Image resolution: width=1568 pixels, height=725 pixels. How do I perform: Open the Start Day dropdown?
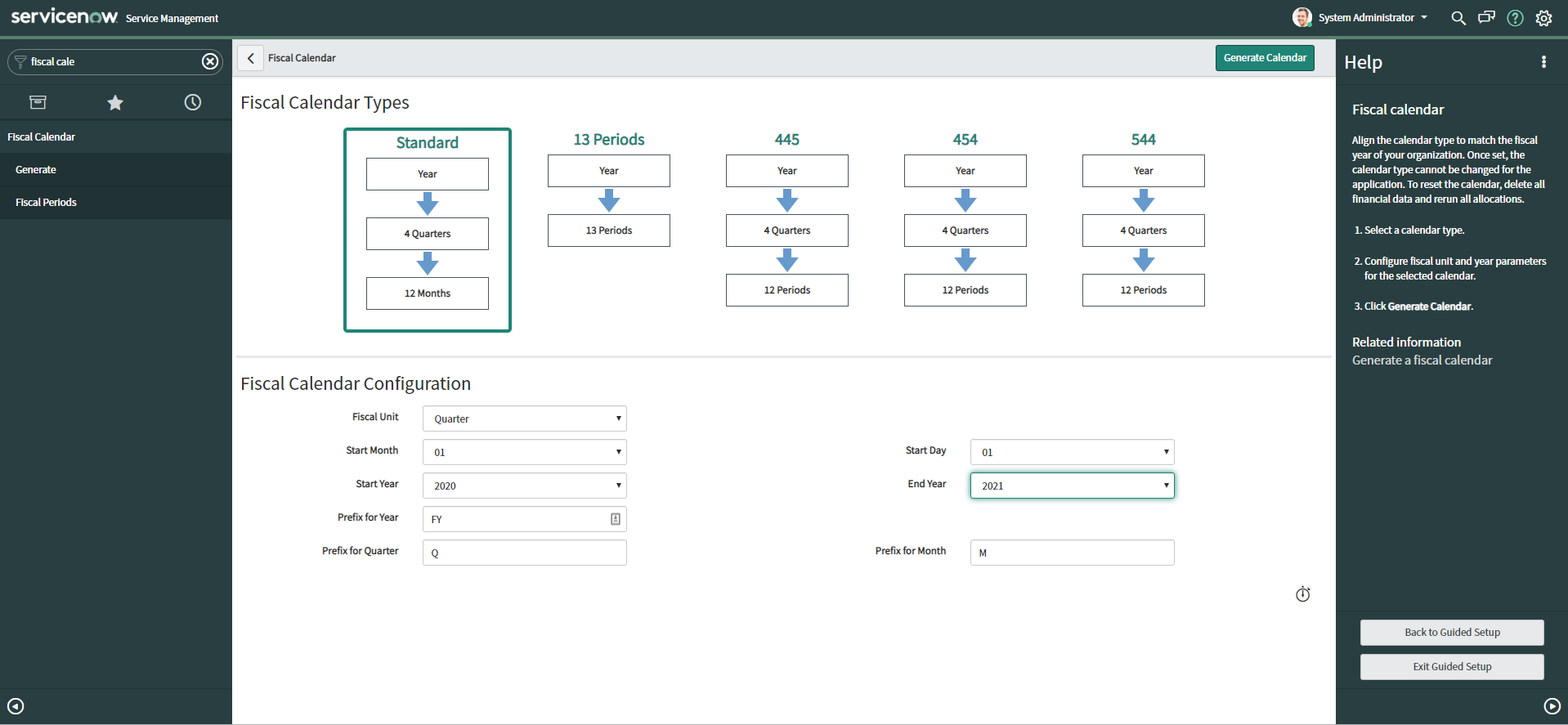click(1073, 452)
